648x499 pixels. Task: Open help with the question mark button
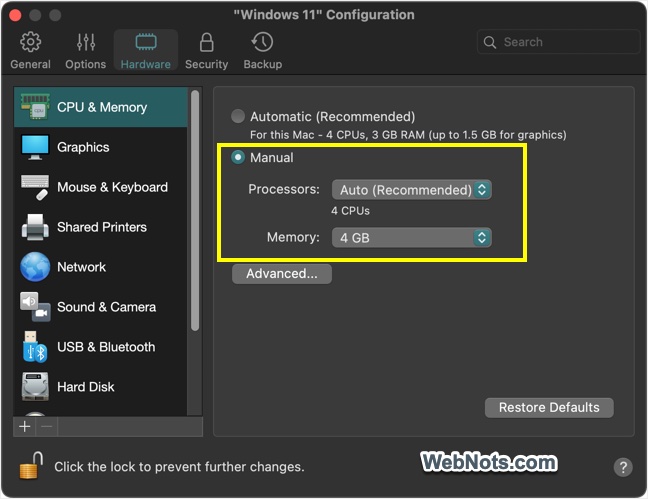[623, 467]
